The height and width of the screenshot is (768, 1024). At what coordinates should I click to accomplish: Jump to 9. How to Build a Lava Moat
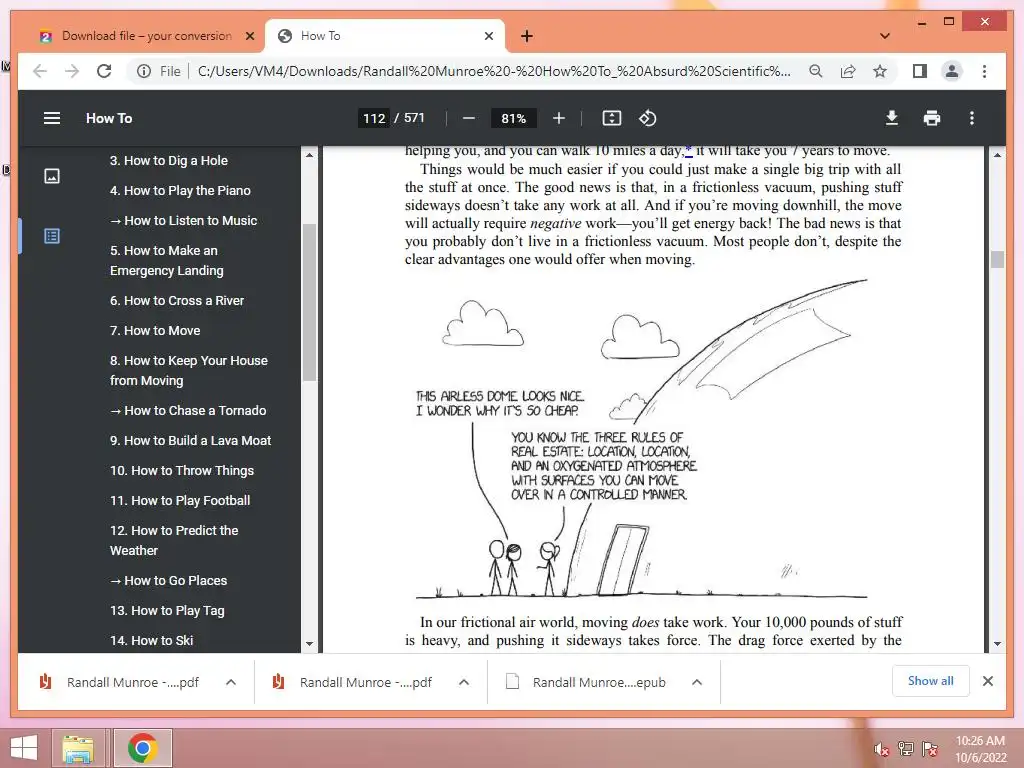(x=190, y=441)
